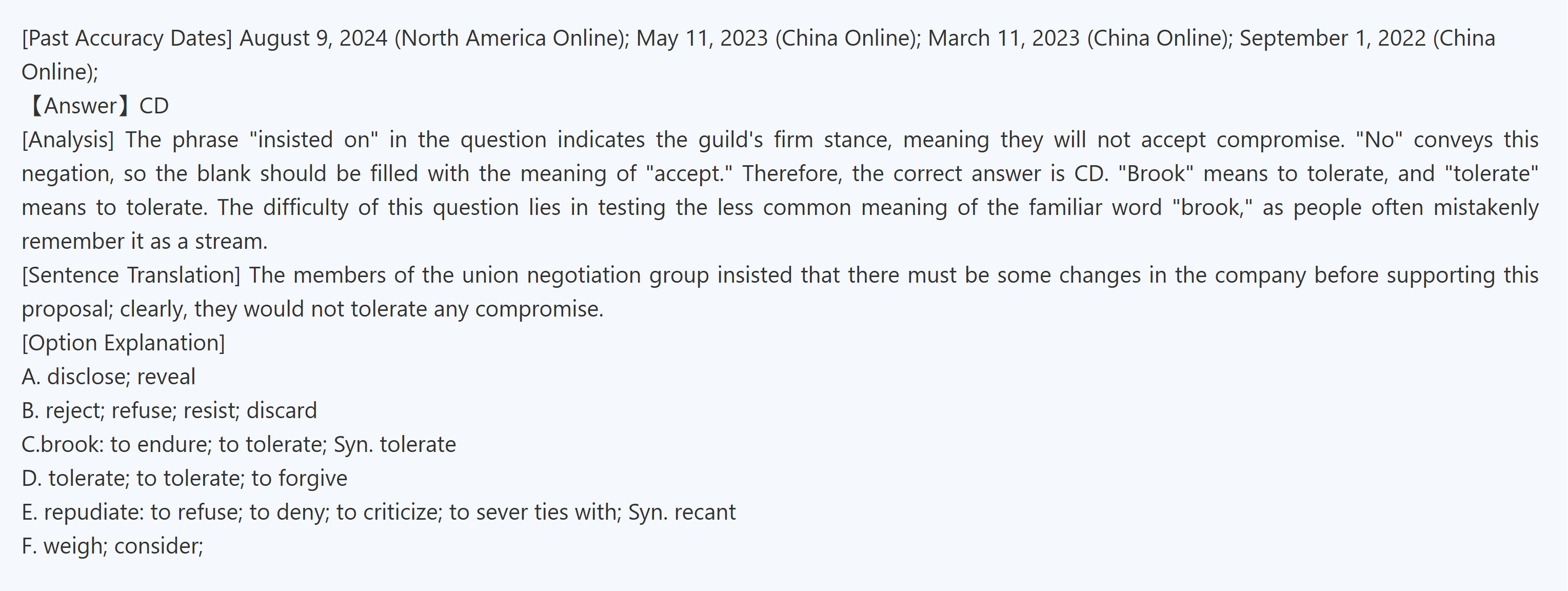Click the May 11, 2023 date entry
This screenshot has height=591, width=1568.
click(x=702, y=38)
